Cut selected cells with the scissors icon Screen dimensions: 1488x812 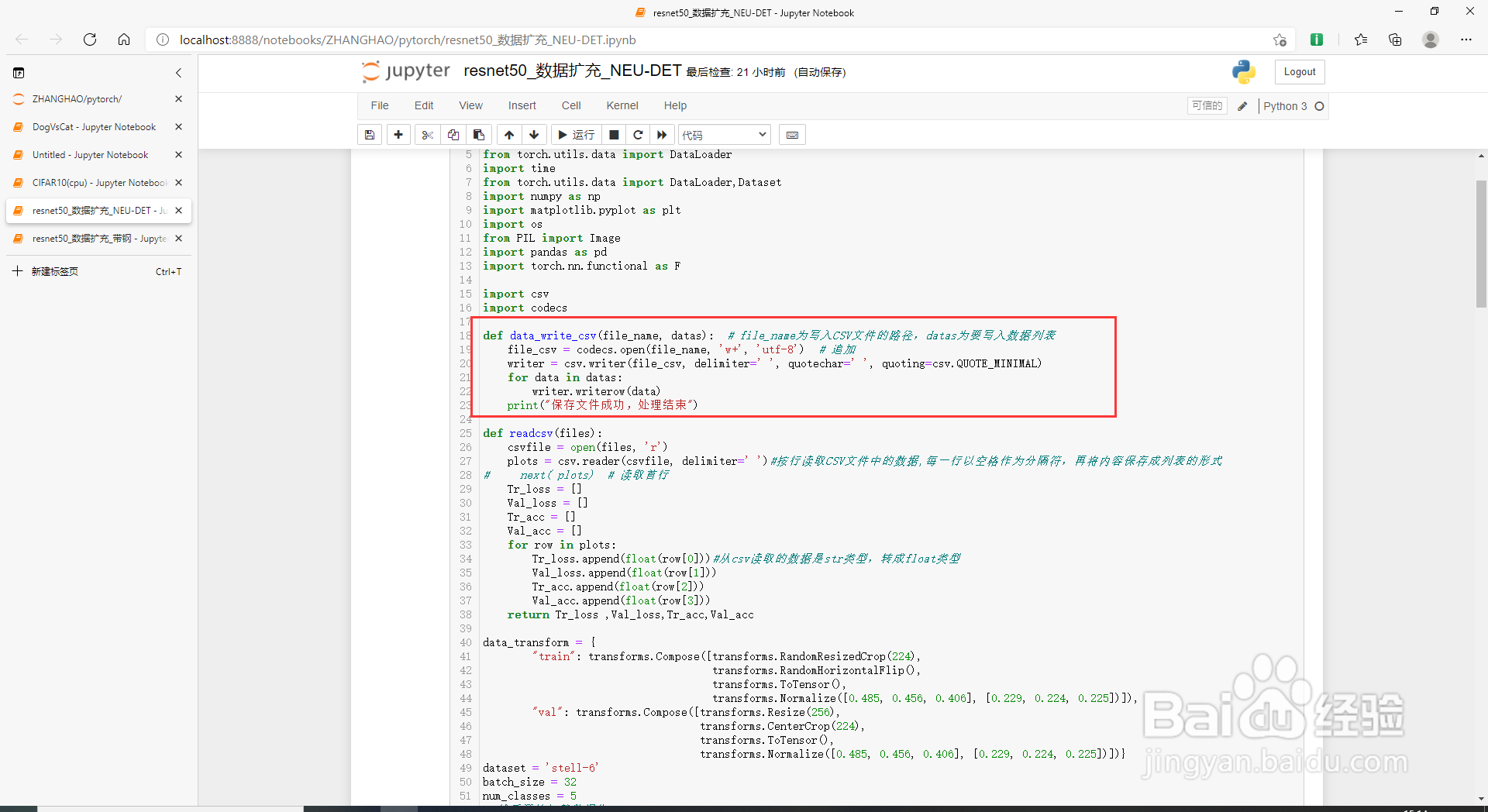427,135
